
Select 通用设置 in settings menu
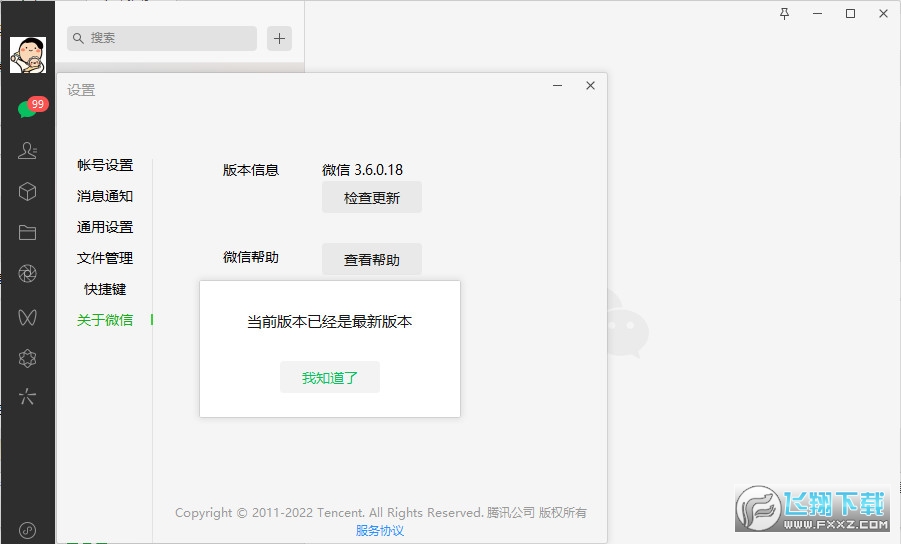[x=105, y=228]
